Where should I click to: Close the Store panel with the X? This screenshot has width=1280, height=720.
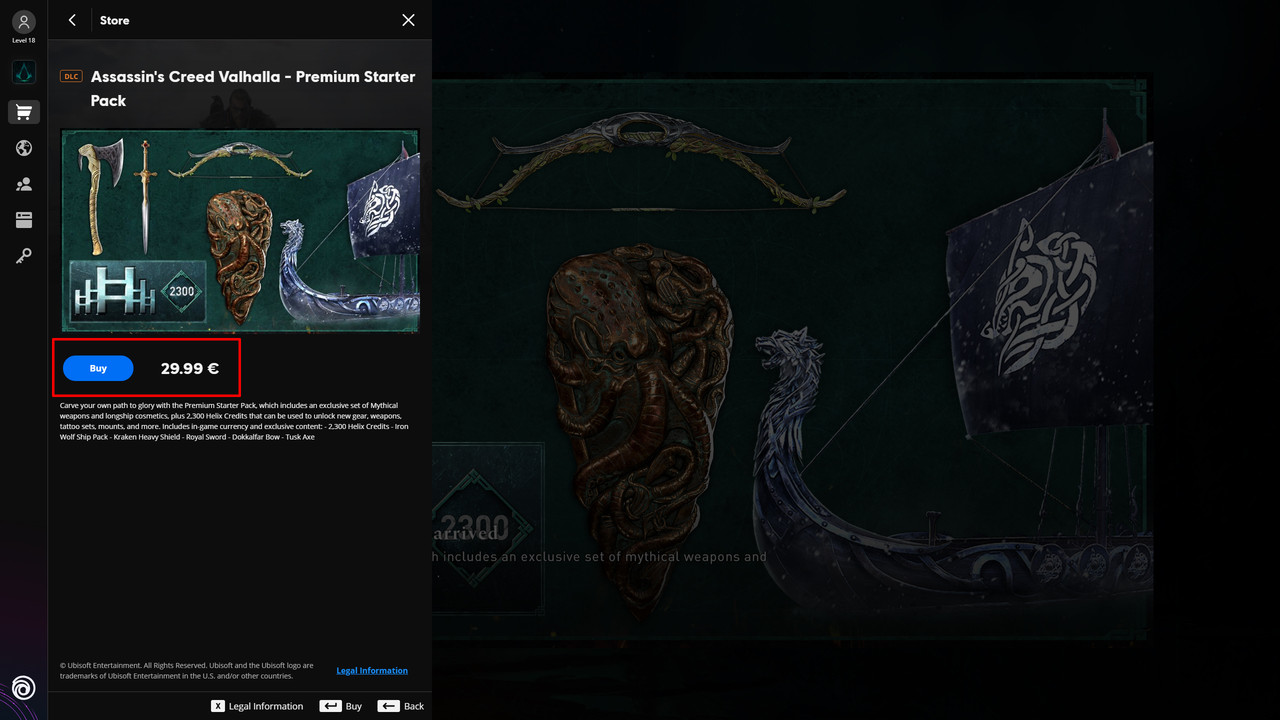click(x=408, y=20)
